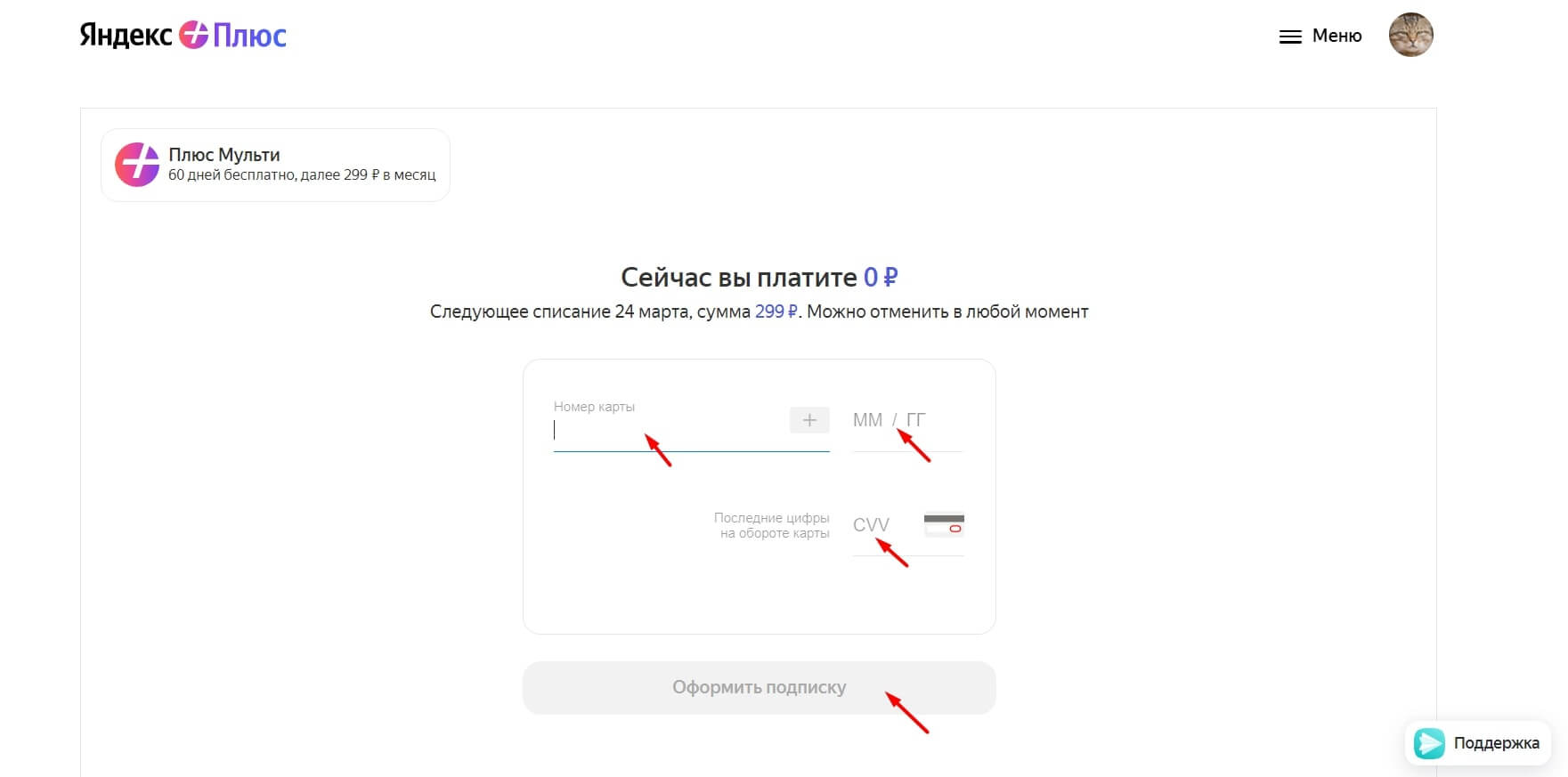Viewport: 1568px width, 777px height.
Task: Click the card back CVV hint icon
Action: click(944, 524)
